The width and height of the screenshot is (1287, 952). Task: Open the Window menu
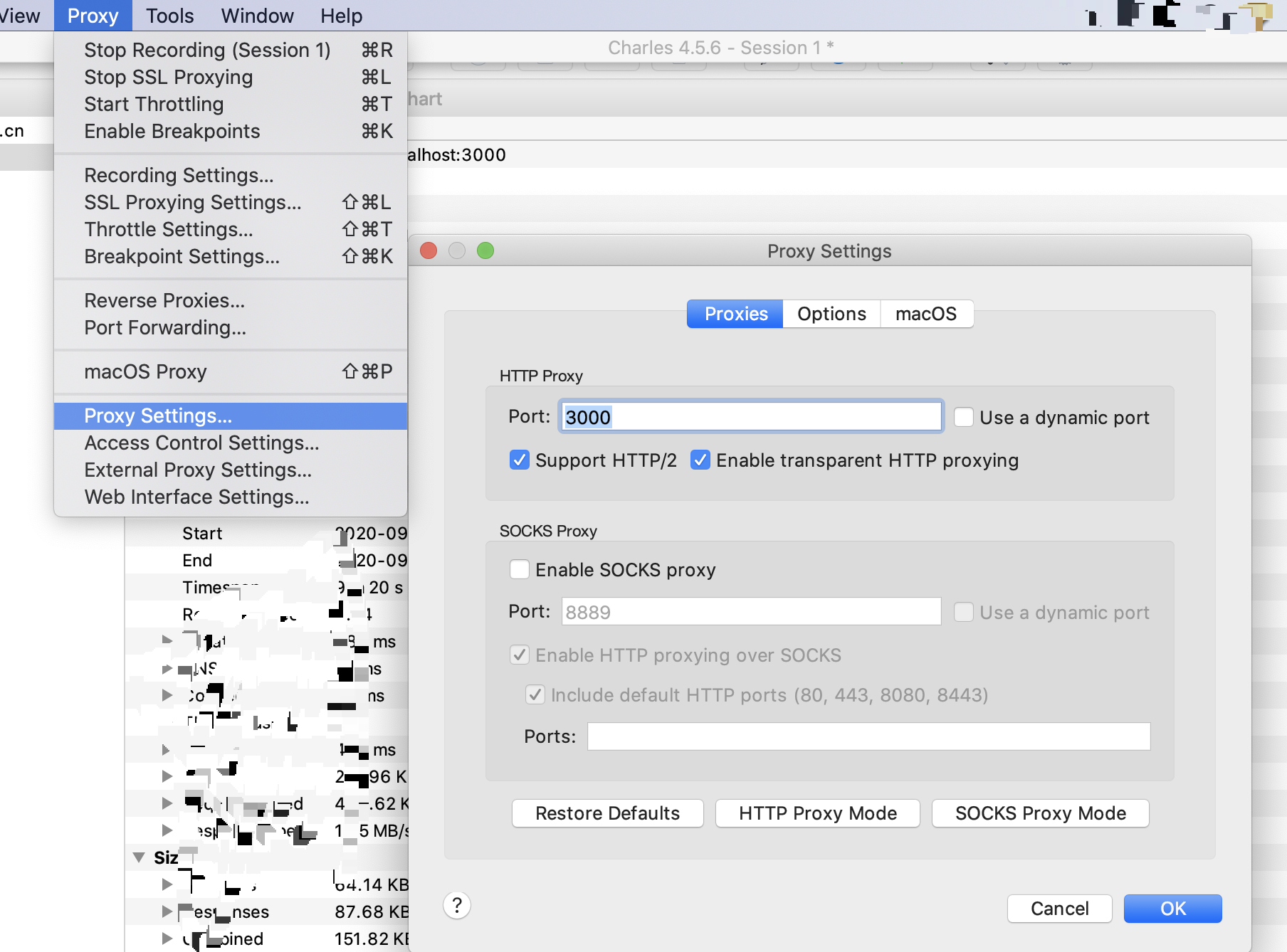click(x=257, y=16)
